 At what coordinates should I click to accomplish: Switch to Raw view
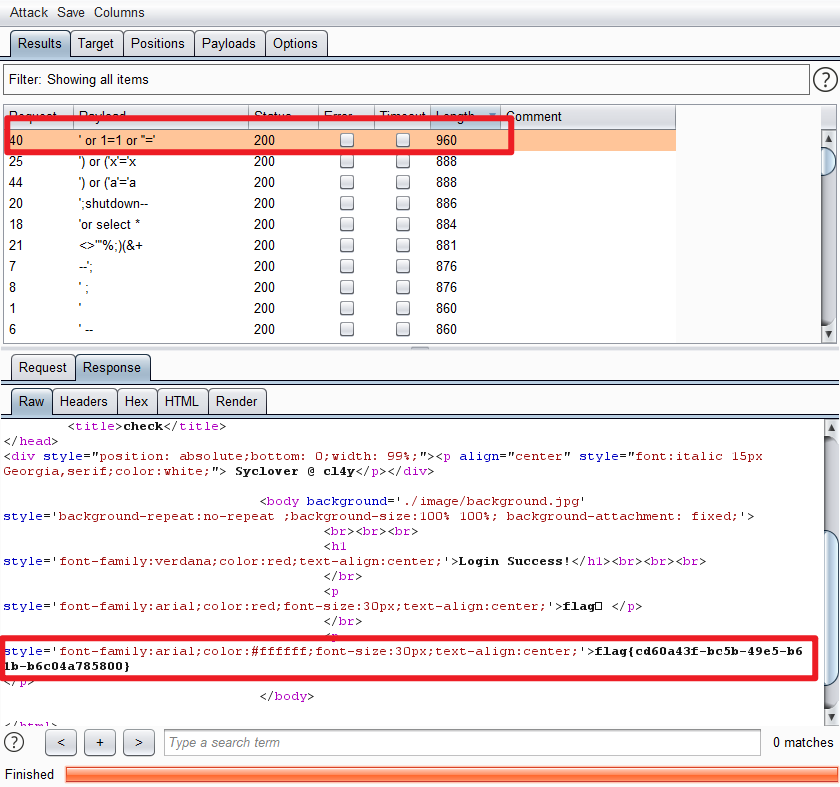(x=32, y=401)
